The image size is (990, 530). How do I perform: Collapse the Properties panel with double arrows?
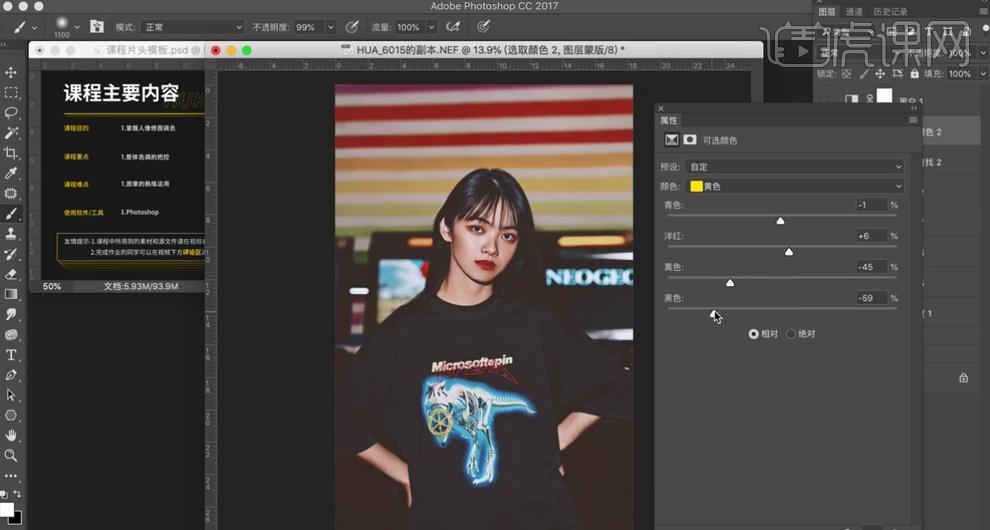913,109
